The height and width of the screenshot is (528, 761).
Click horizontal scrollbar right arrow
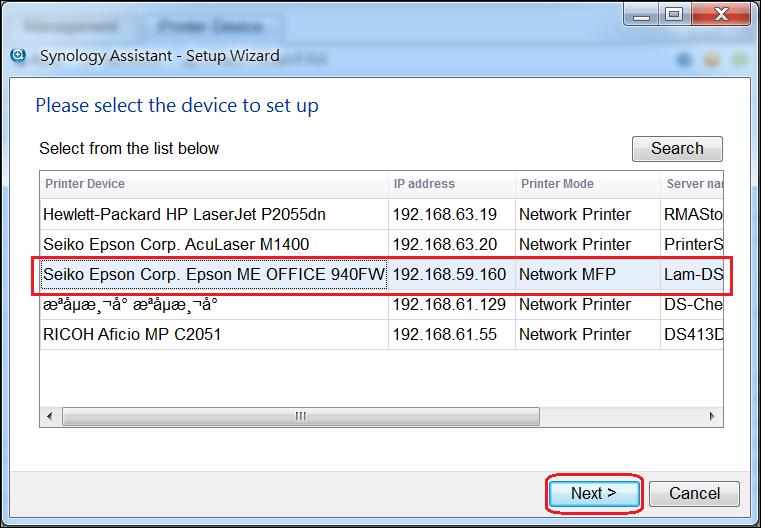tap(713, 415)
